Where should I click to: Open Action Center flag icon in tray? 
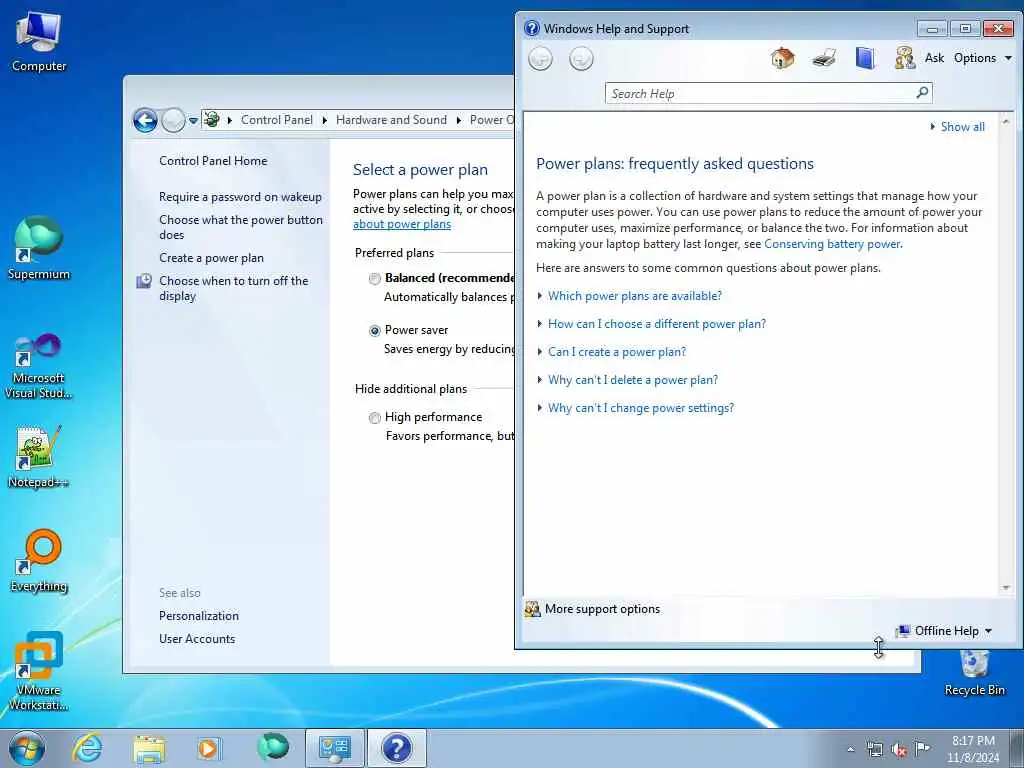coord(922,749)
